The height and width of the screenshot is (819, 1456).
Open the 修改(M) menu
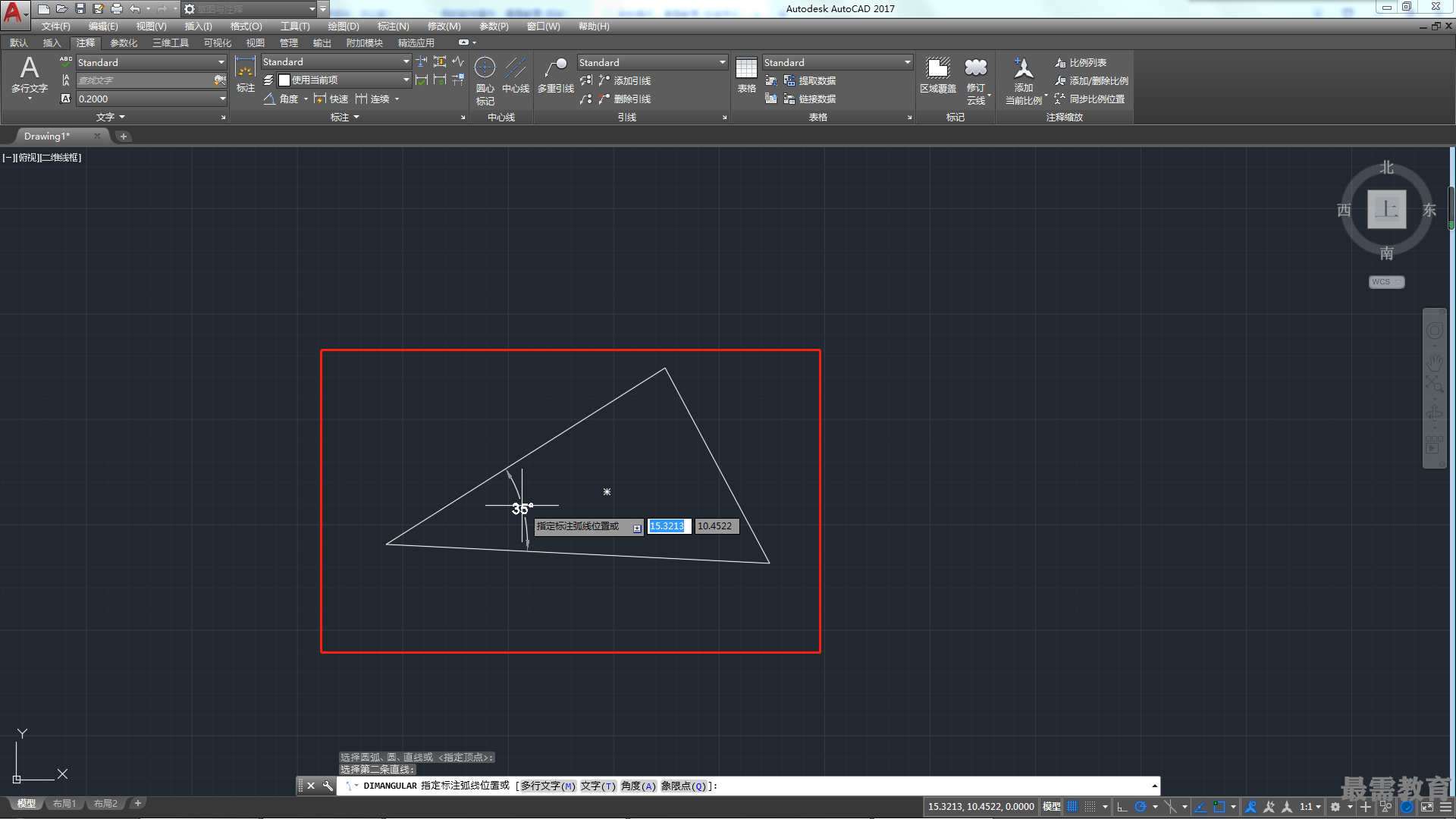click(x=444, y=27)
